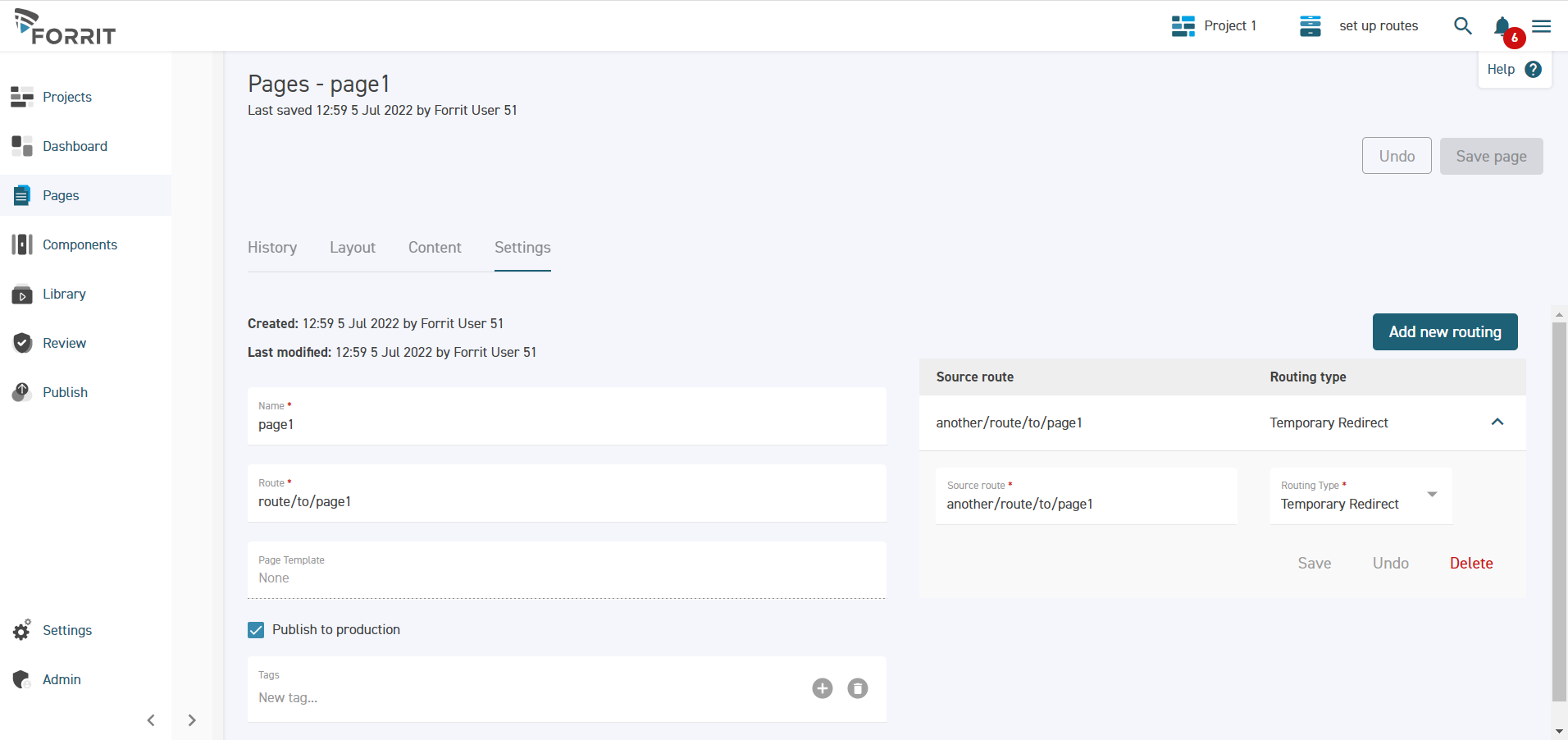Switch to the History tab
Viewport: 1568px width, 740px height.
tap(272, 248)
